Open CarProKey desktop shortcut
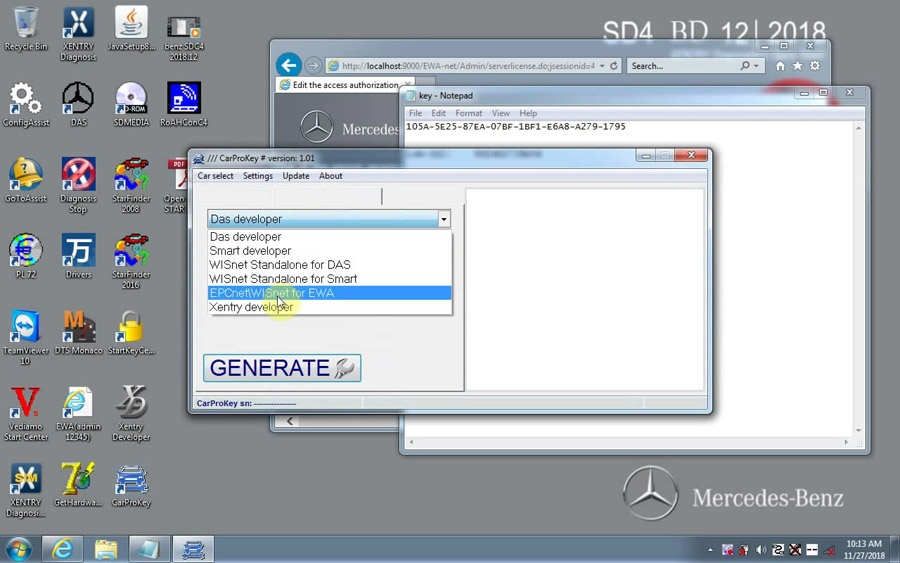900x563 pixels. tap(131, 484)
